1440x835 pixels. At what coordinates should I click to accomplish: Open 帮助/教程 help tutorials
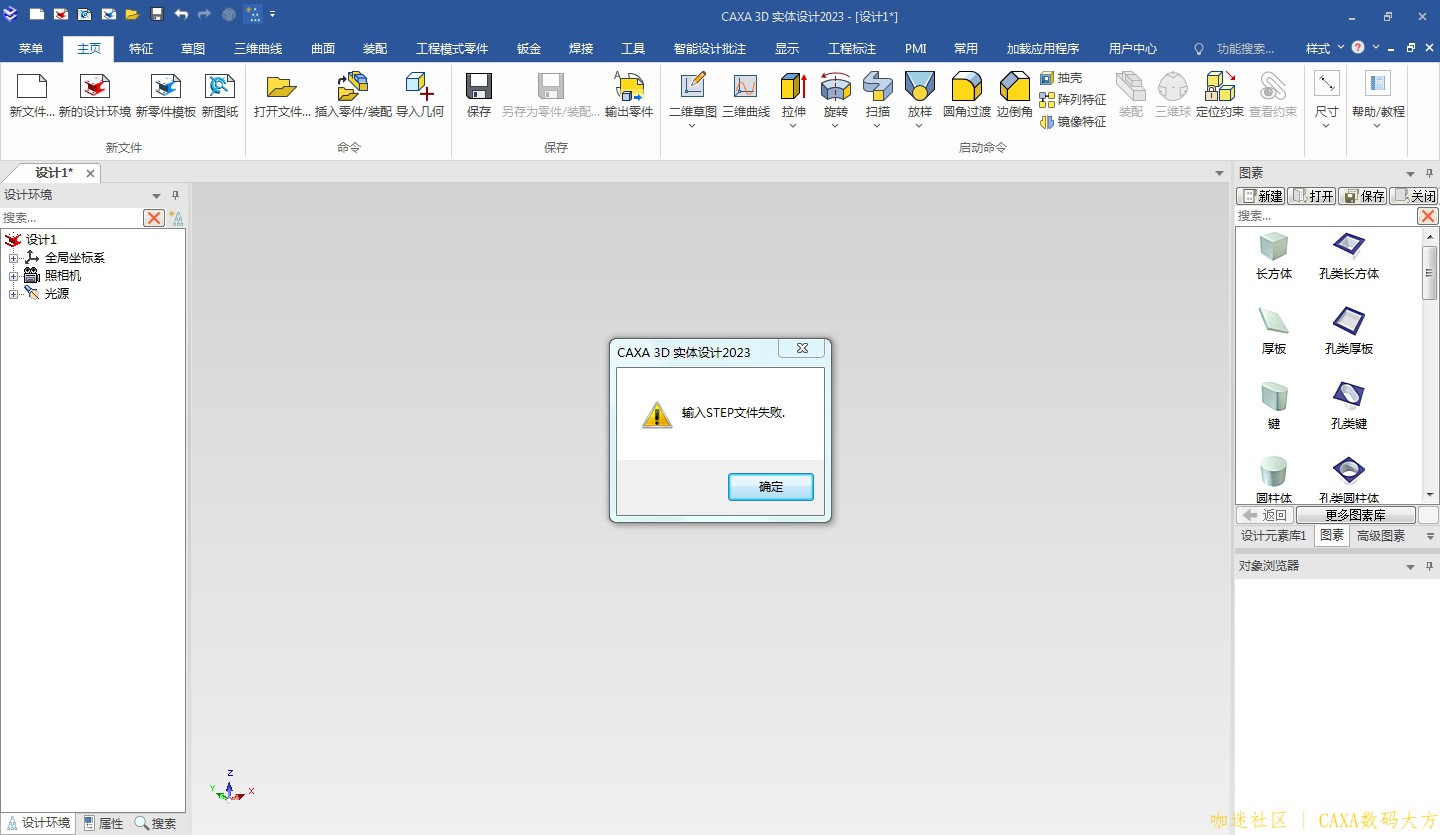1378,96
